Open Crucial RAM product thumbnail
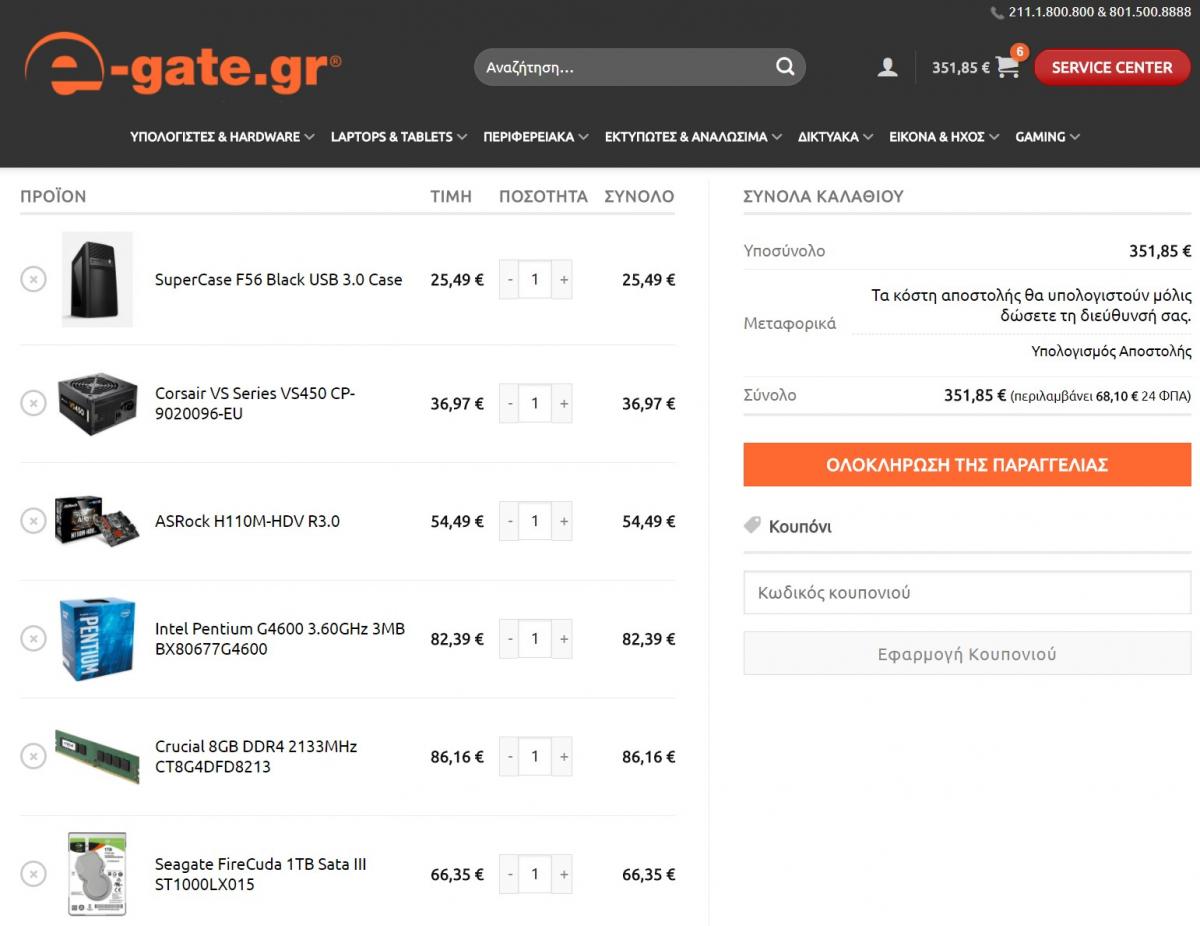 click(97, 757)
